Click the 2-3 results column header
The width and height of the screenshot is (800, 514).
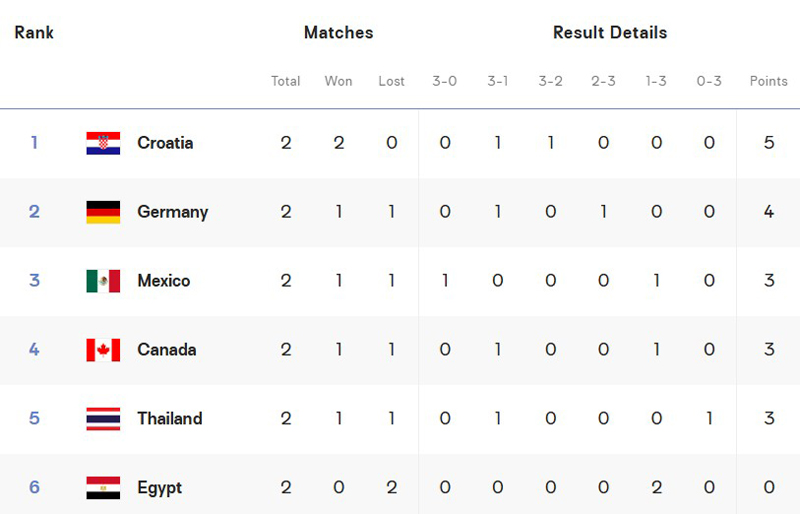click(x=603, y=81)
